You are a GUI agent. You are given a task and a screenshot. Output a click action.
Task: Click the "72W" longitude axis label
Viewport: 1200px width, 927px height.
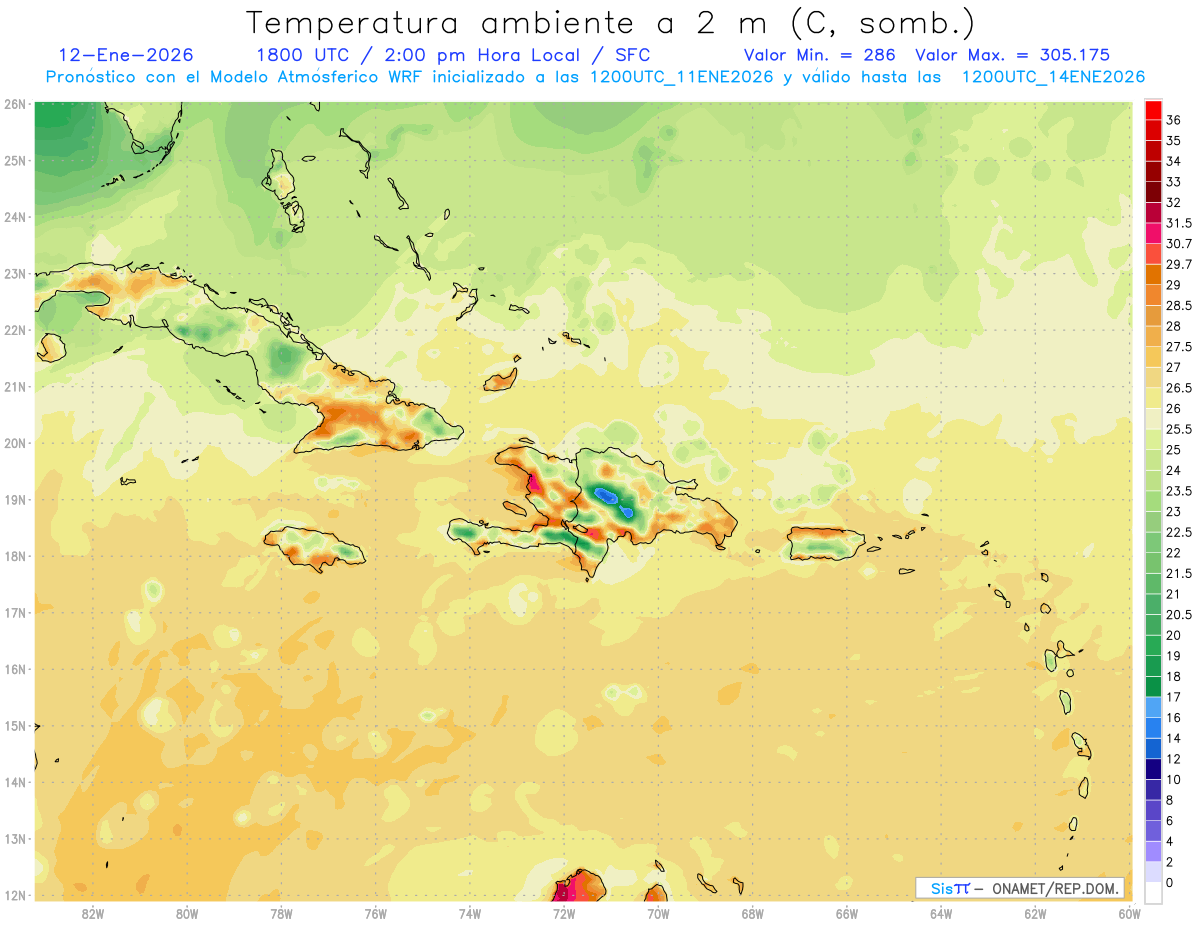click(x=564, y=913)
